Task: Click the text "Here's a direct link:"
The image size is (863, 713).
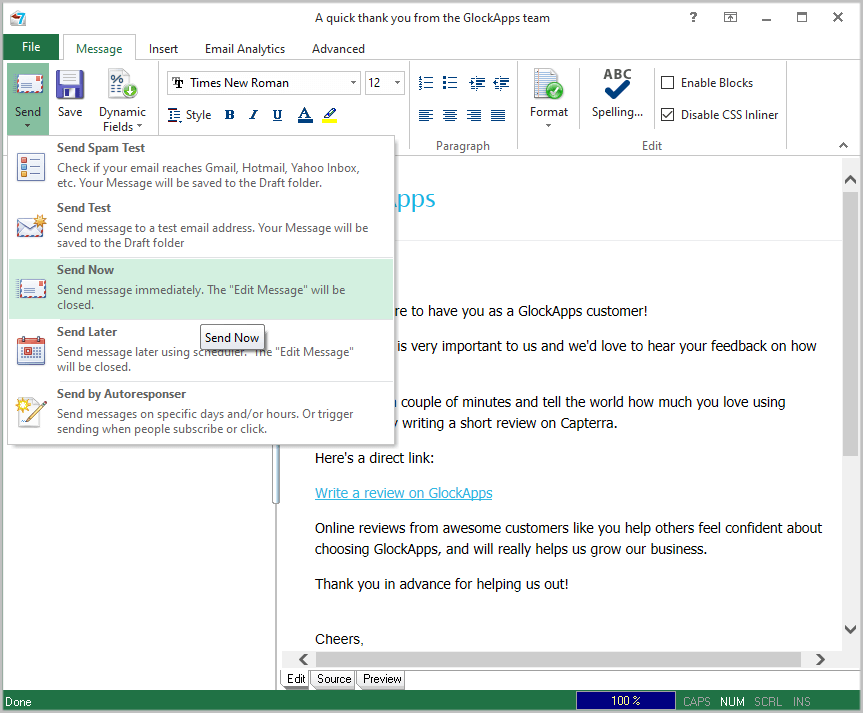Action: 374,458
